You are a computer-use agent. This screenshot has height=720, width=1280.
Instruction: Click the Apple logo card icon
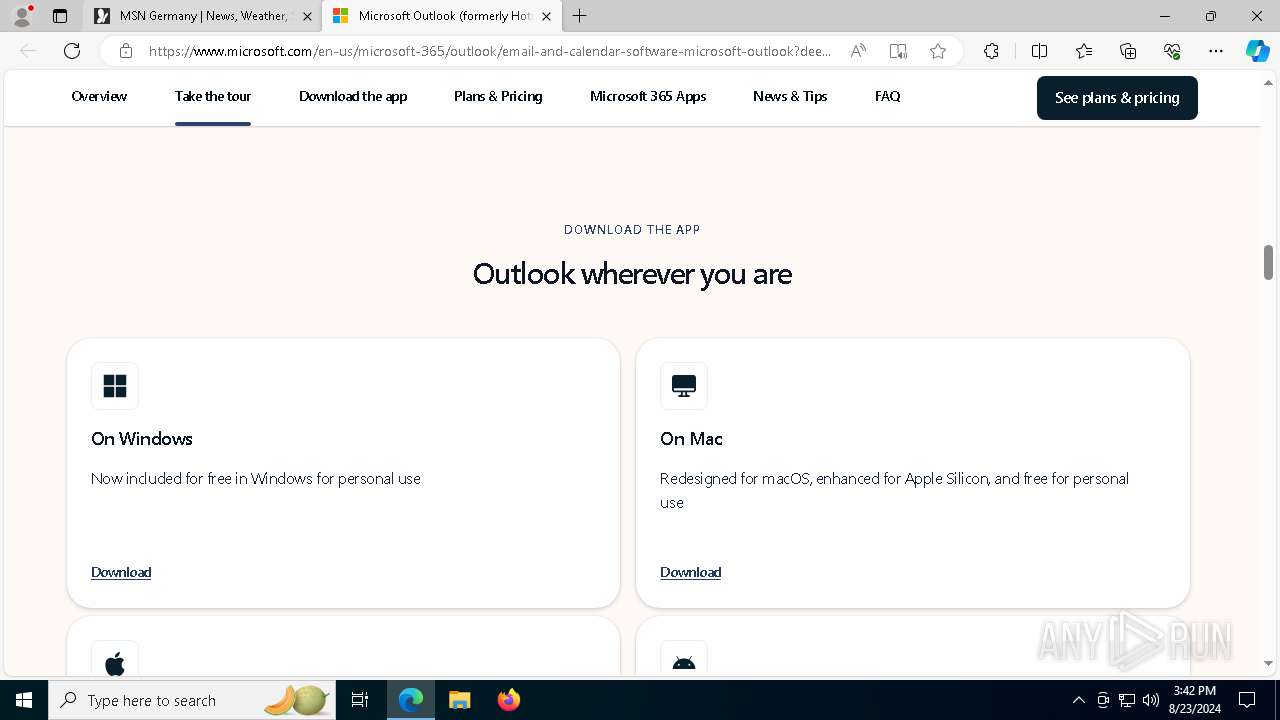pyautogui.click(x=115, y=659)
